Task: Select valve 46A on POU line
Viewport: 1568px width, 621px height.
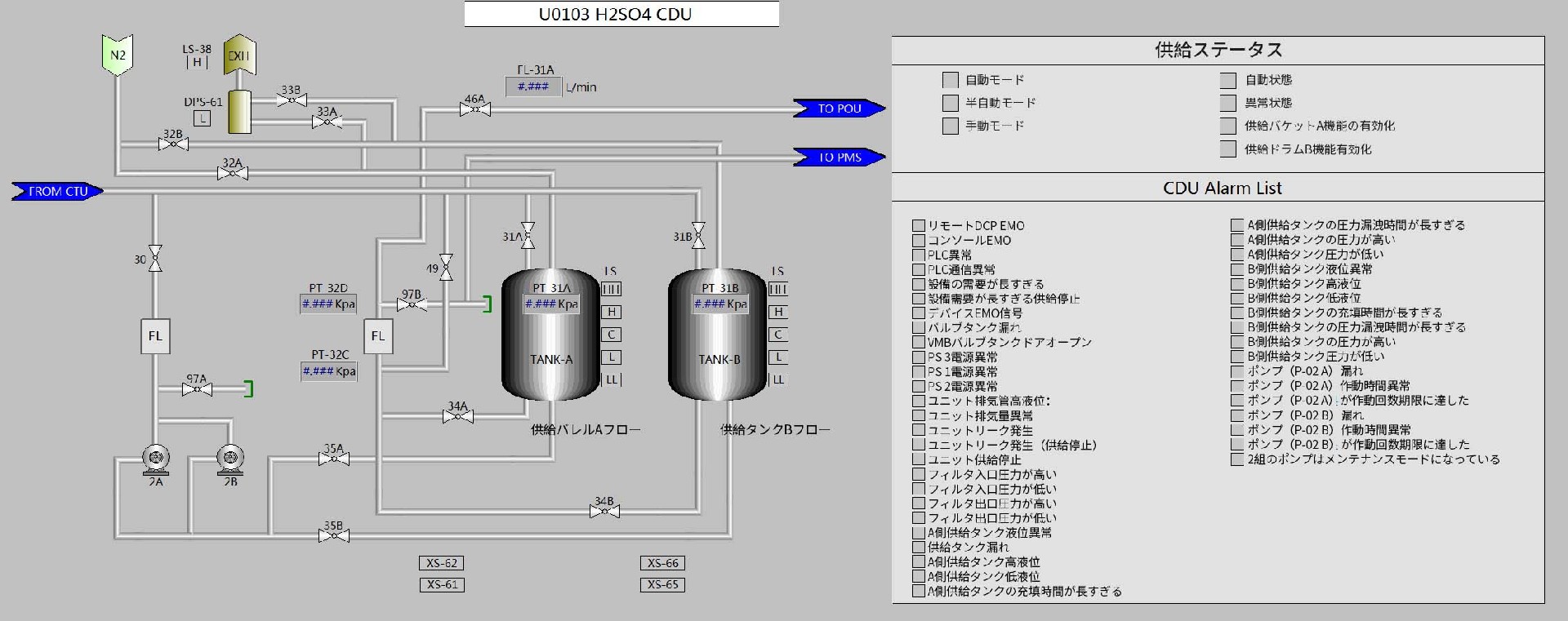Action: 475,109
